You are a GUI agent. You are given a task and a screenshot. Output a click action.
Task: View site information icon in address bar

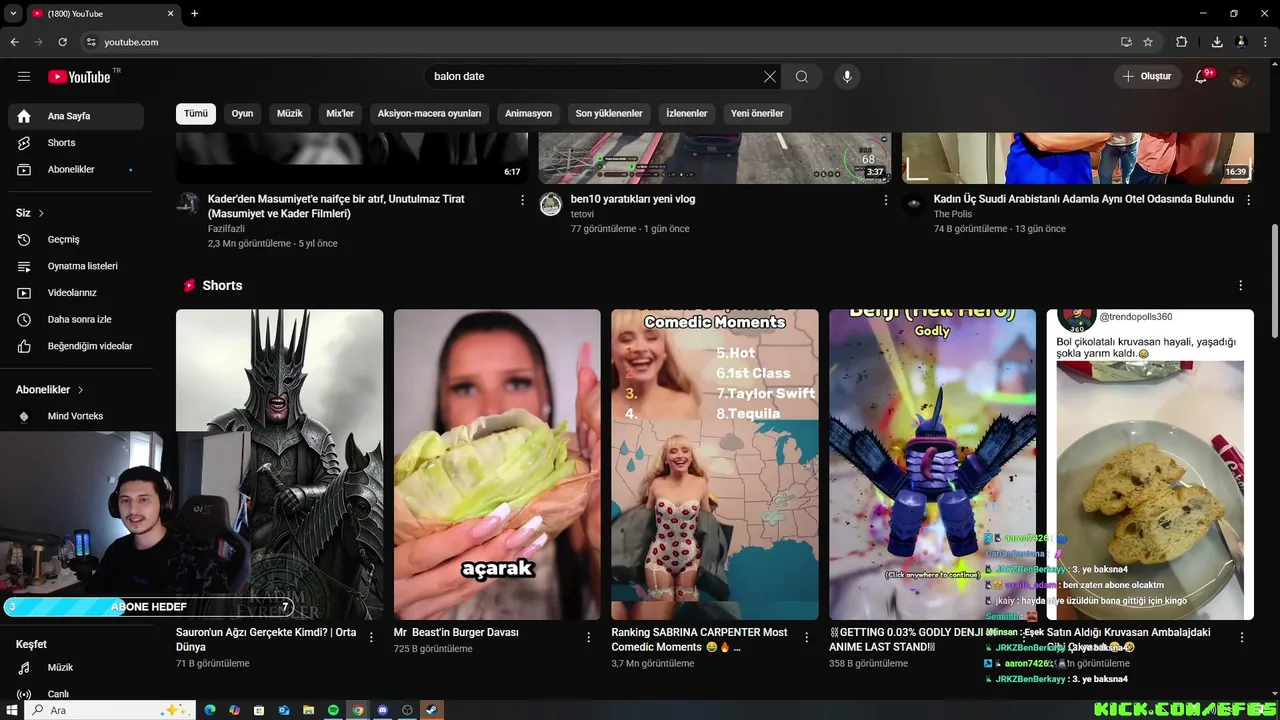pos(91,42)
